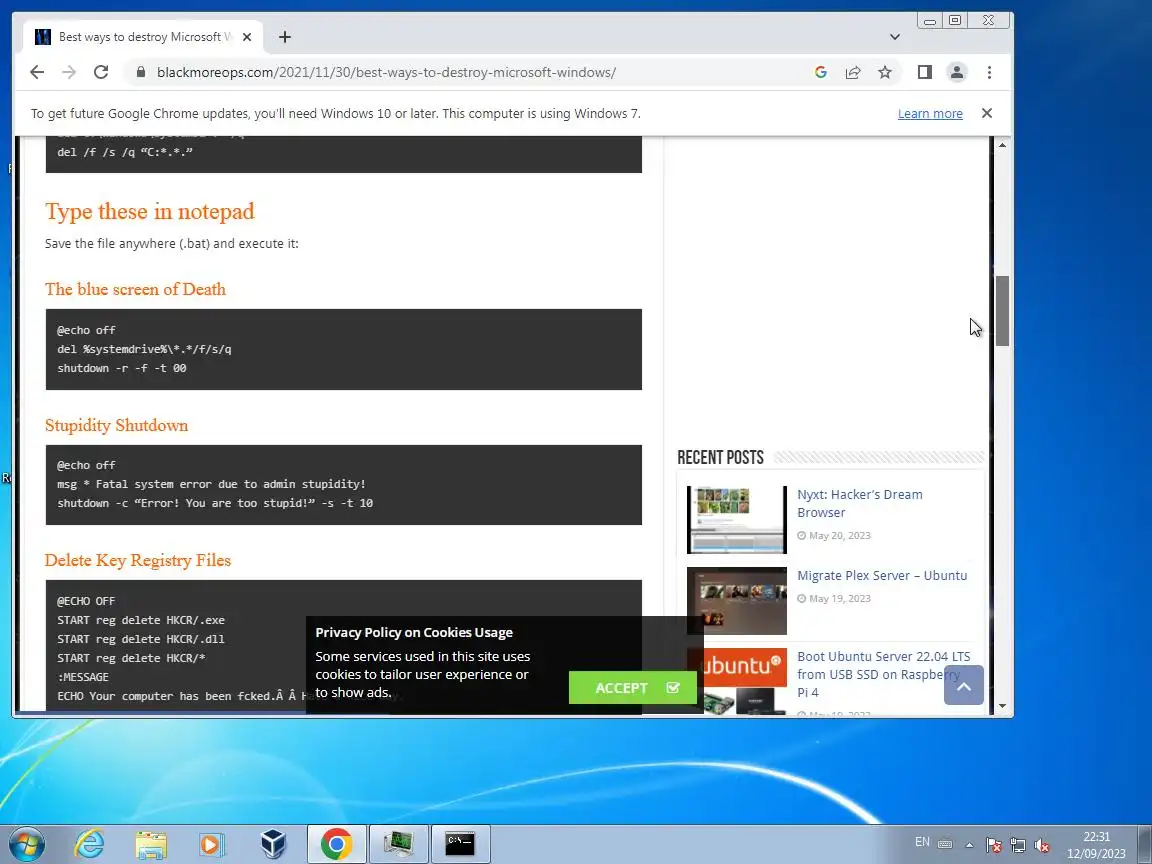Click The blue screen of Death heading
The image size is (1152, 864).
(x=135, y=289)
